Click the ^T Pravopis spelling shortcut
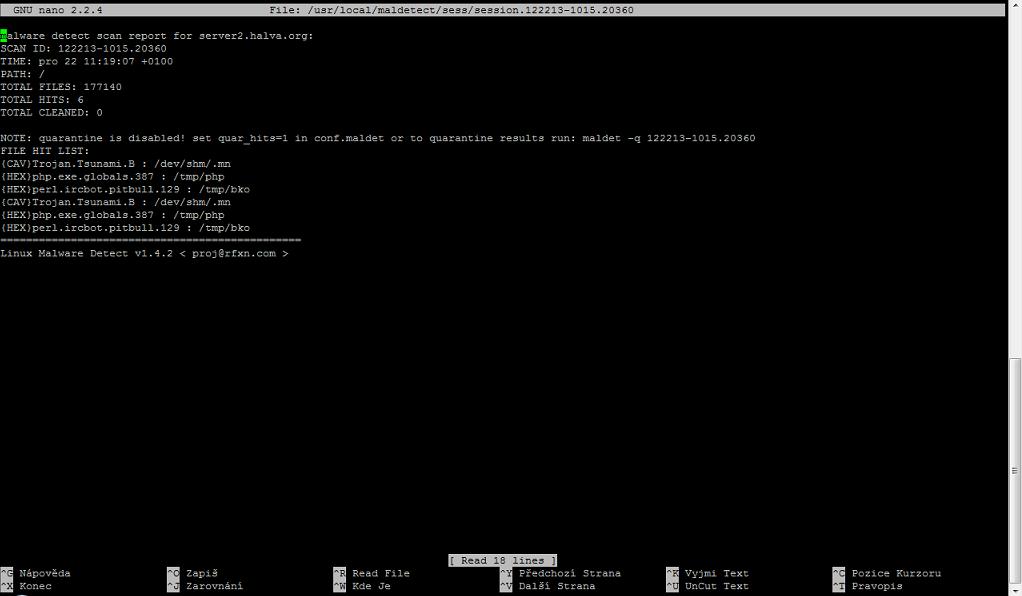This screenshot has width=1022, height=596. 868,586
